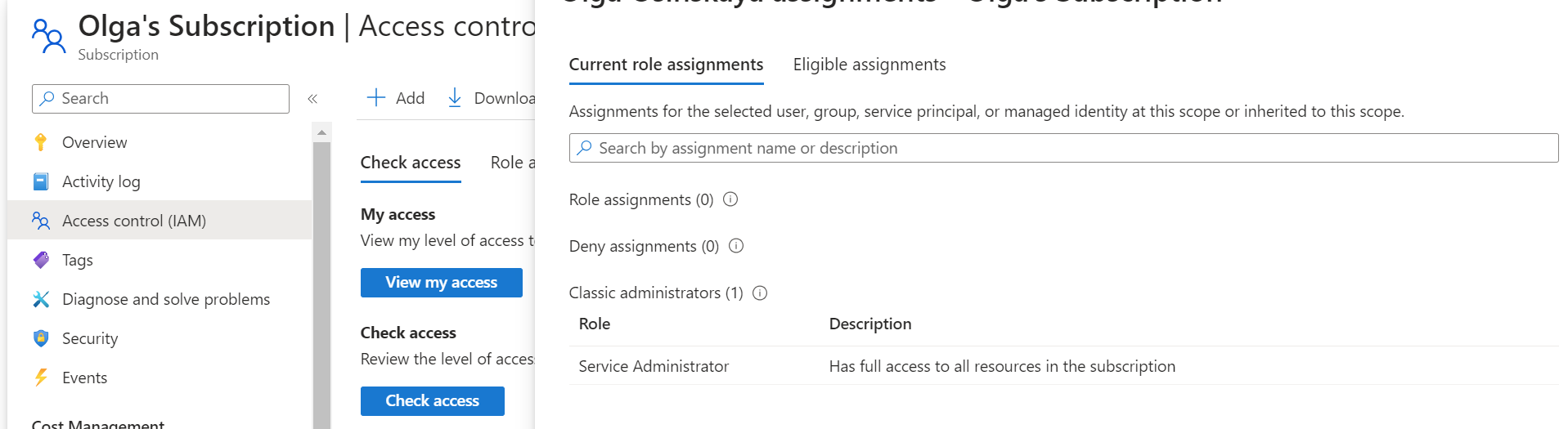The image size is (1568, 429).
Task: Show info tooltip for Deny assignments
Action: tap(736, 246)
